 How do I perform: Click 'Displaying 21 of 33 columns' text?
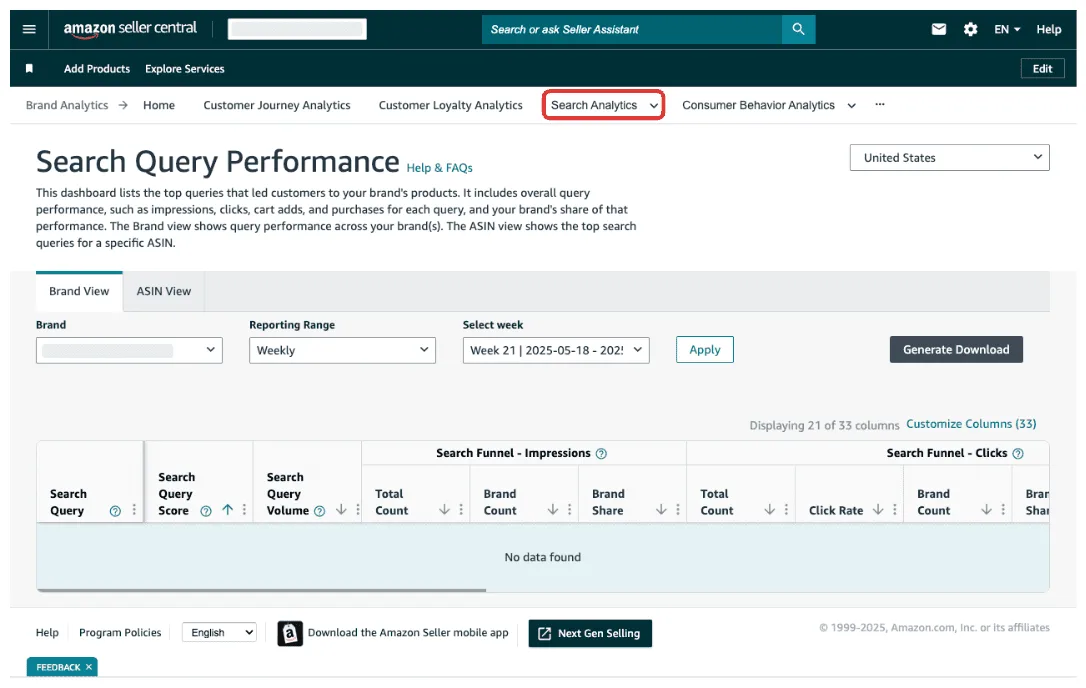824,425
